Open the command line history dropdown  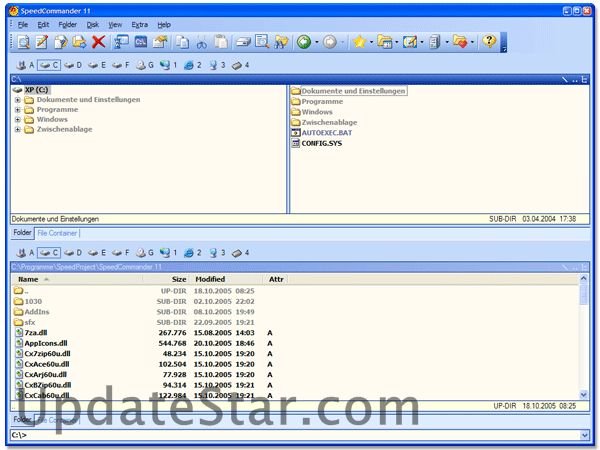(584, 435)
